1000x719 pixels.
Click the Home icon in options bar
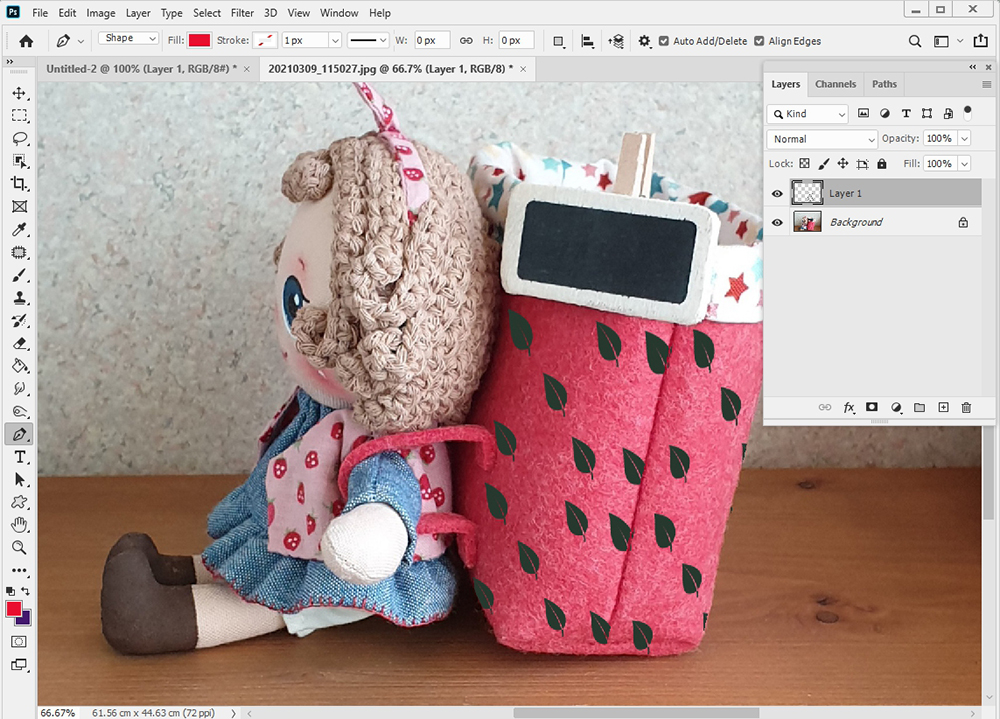click(26, 41)
